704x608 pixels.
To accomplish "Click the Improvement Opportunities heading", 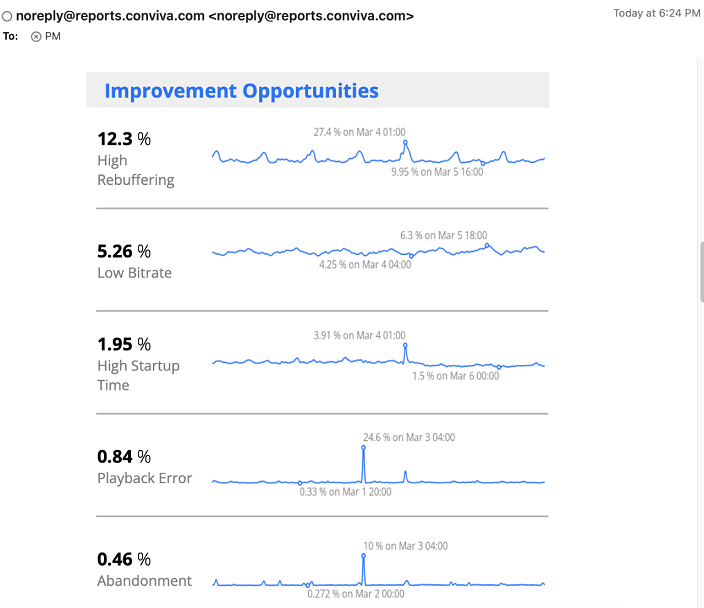I will click(x=242, y=91).
